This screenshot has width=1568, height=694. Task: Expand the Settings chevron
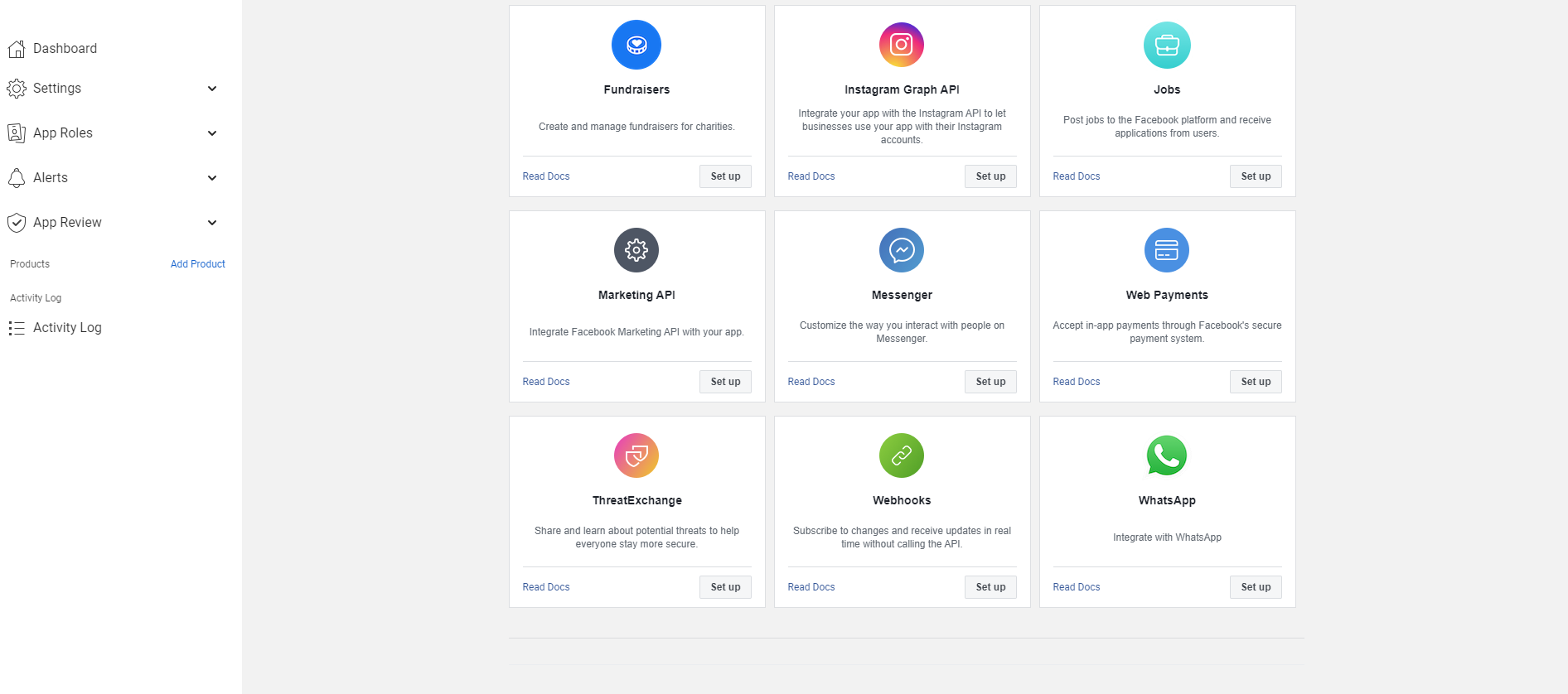click(x=212, y=89)
